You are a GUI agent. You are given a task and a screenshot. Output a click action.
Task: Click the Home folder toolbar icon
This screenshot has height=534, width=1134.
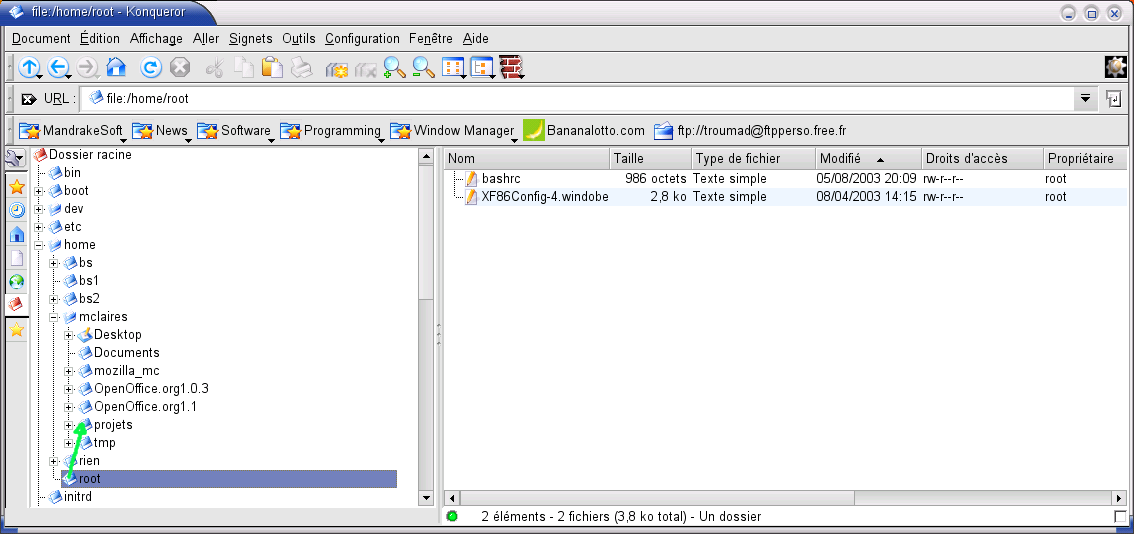point(116,68)
